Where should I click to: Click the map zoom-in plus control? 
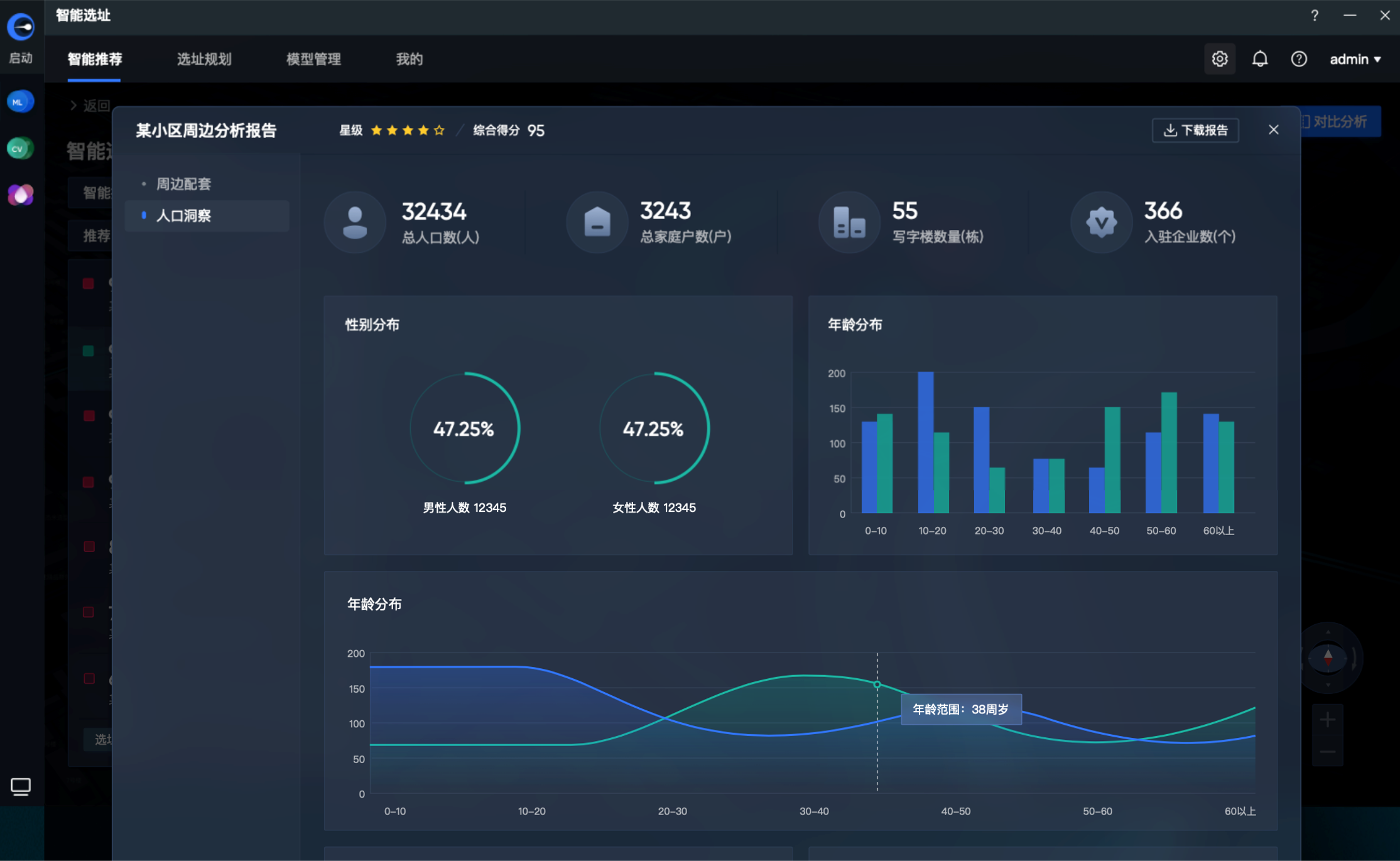[1327, 718]
